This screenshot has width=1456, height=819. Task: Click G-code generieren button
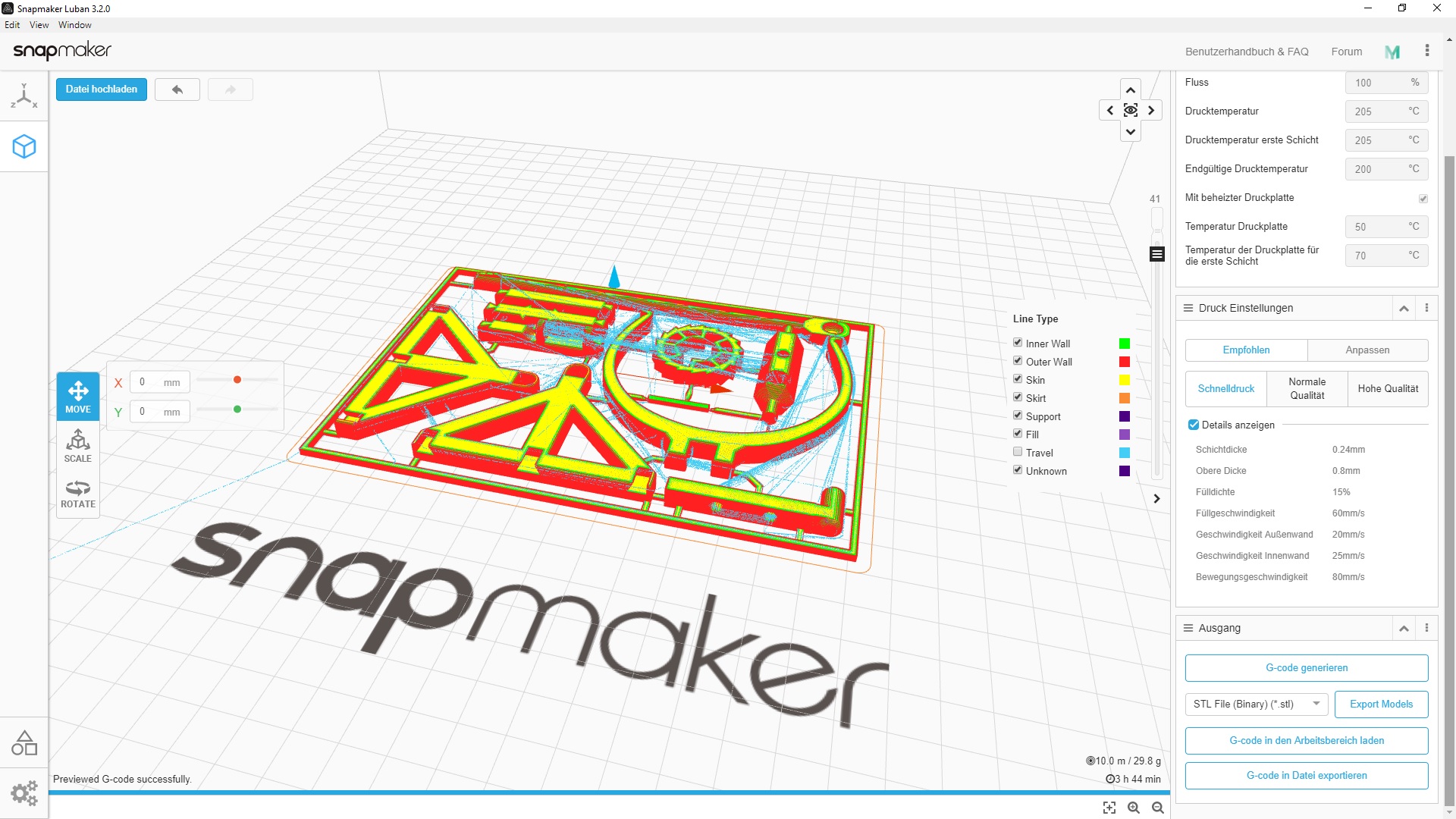point(1307,668)
